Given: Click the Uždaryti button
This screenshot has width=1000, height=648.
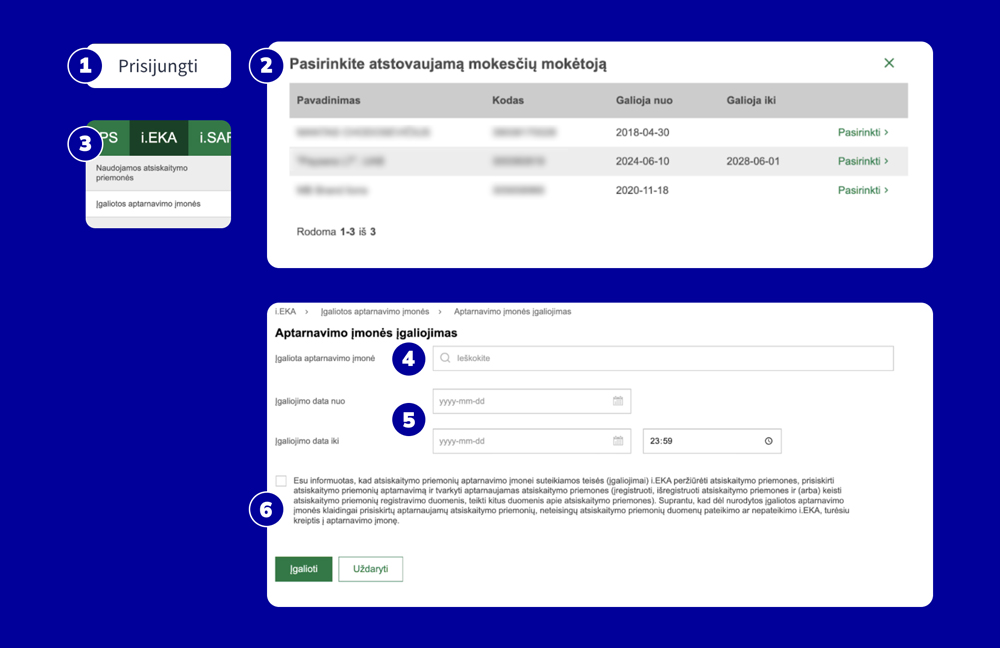Looking at the screenshot, I should (371, 567).
